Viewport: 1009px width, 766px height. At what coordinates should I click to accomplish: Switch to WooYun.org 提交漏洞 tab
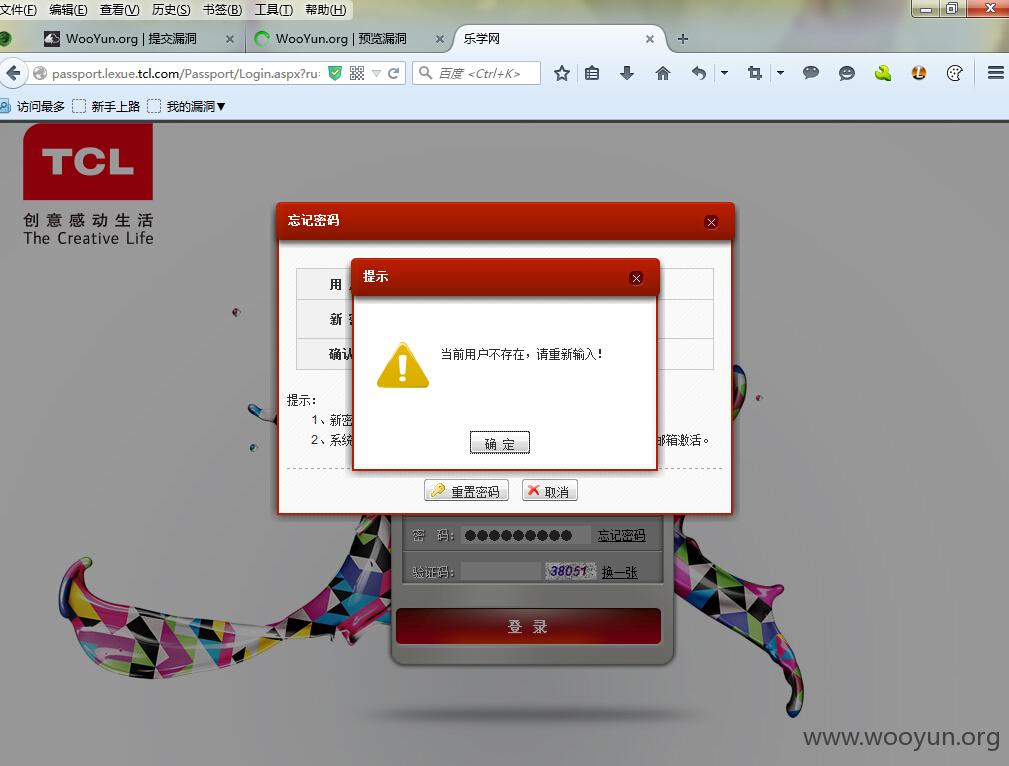pyautogui.click(x=132, y=39)
